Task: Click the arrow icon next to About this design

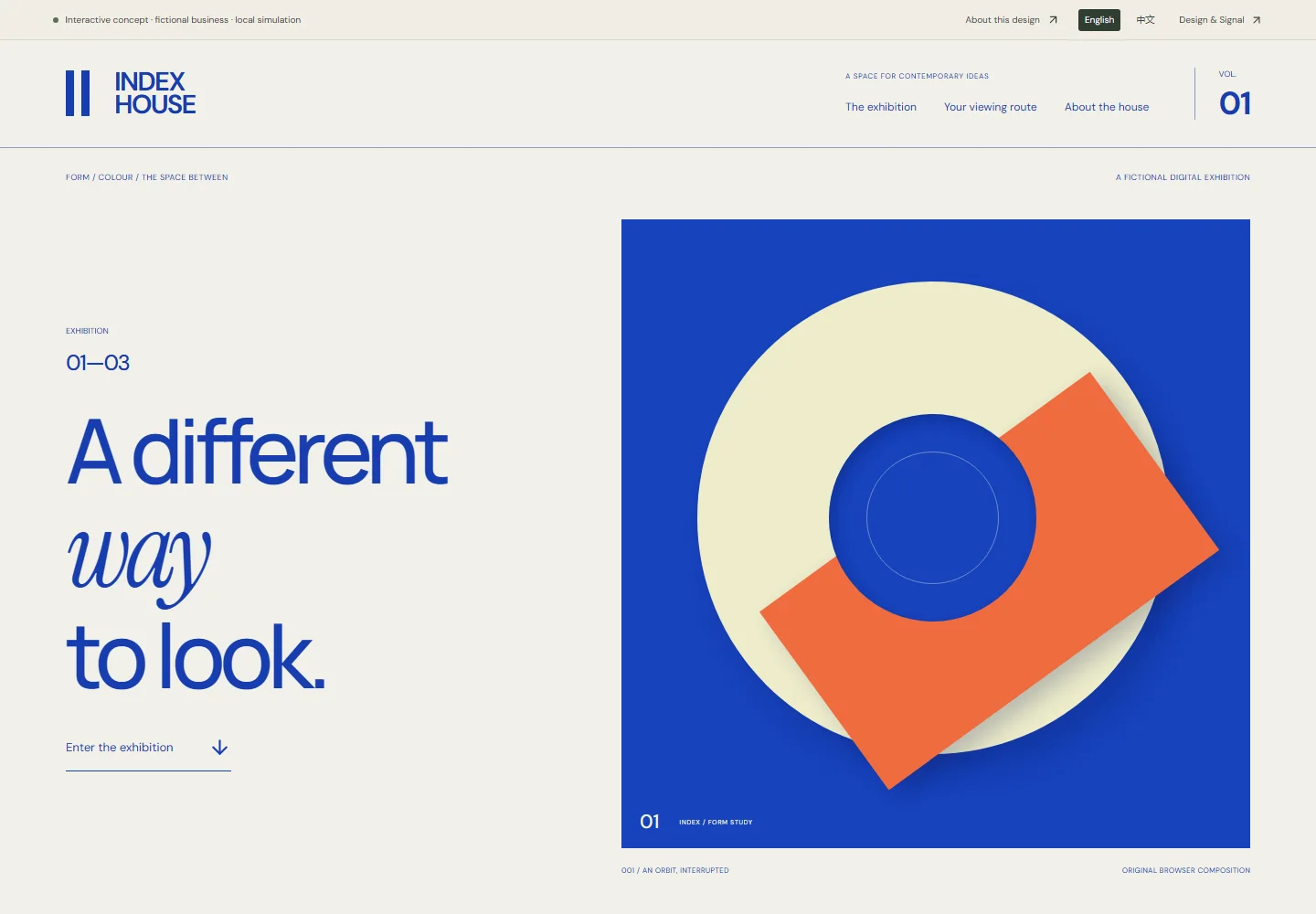Action: pos(1053,20)
